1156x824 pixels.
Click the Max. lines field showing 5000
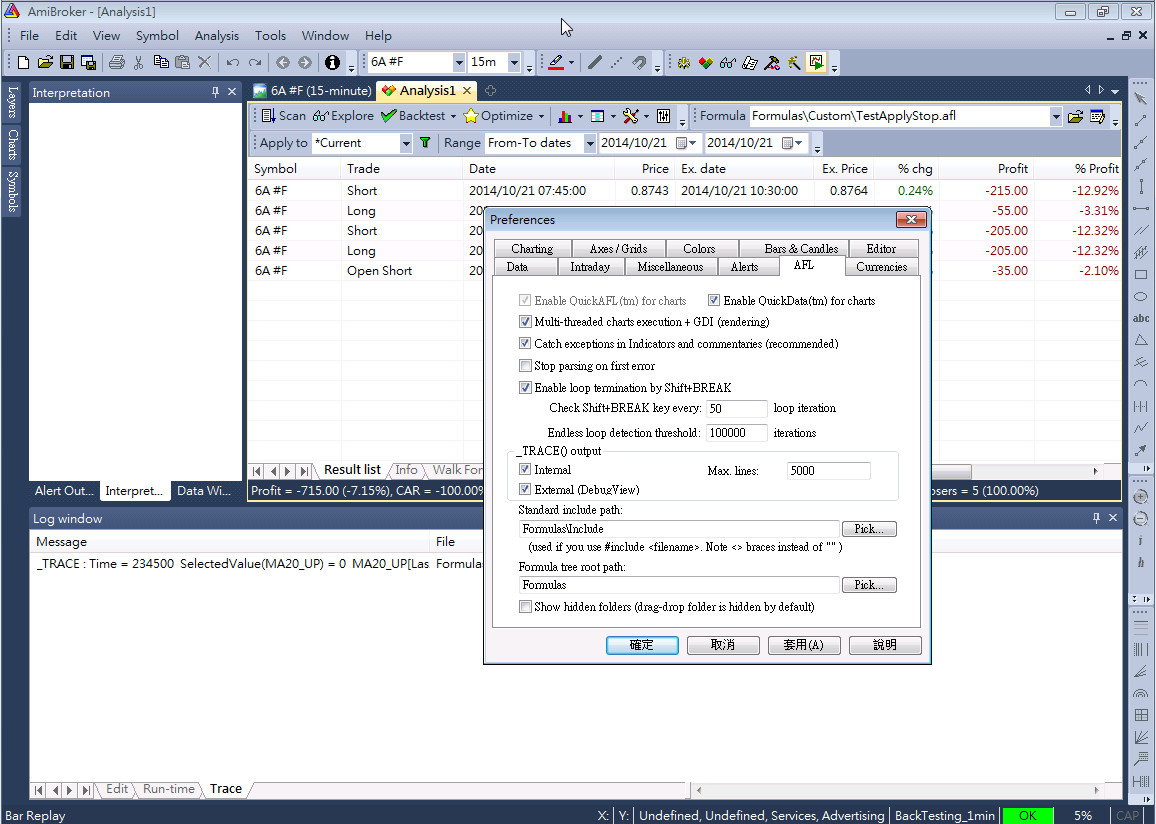829,470
